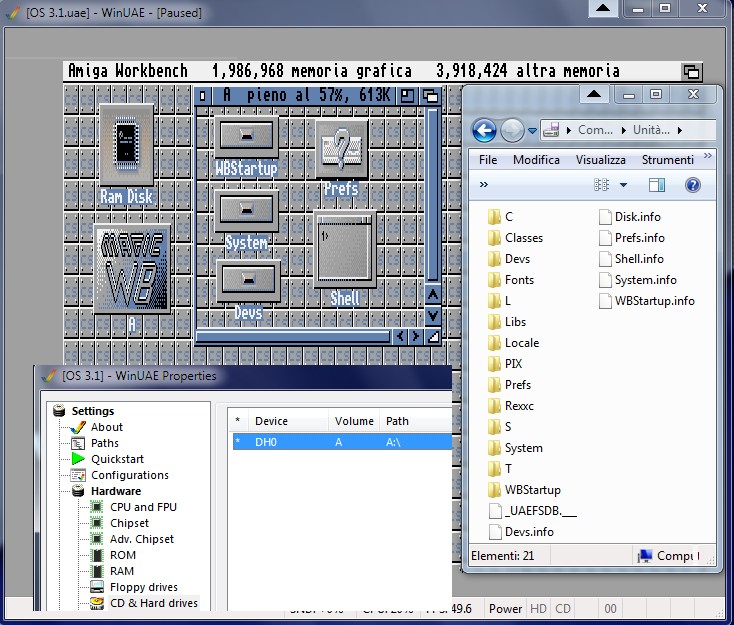
Task: Open Quickstart in WinUAE settings tree
Action: pos(117,459)
